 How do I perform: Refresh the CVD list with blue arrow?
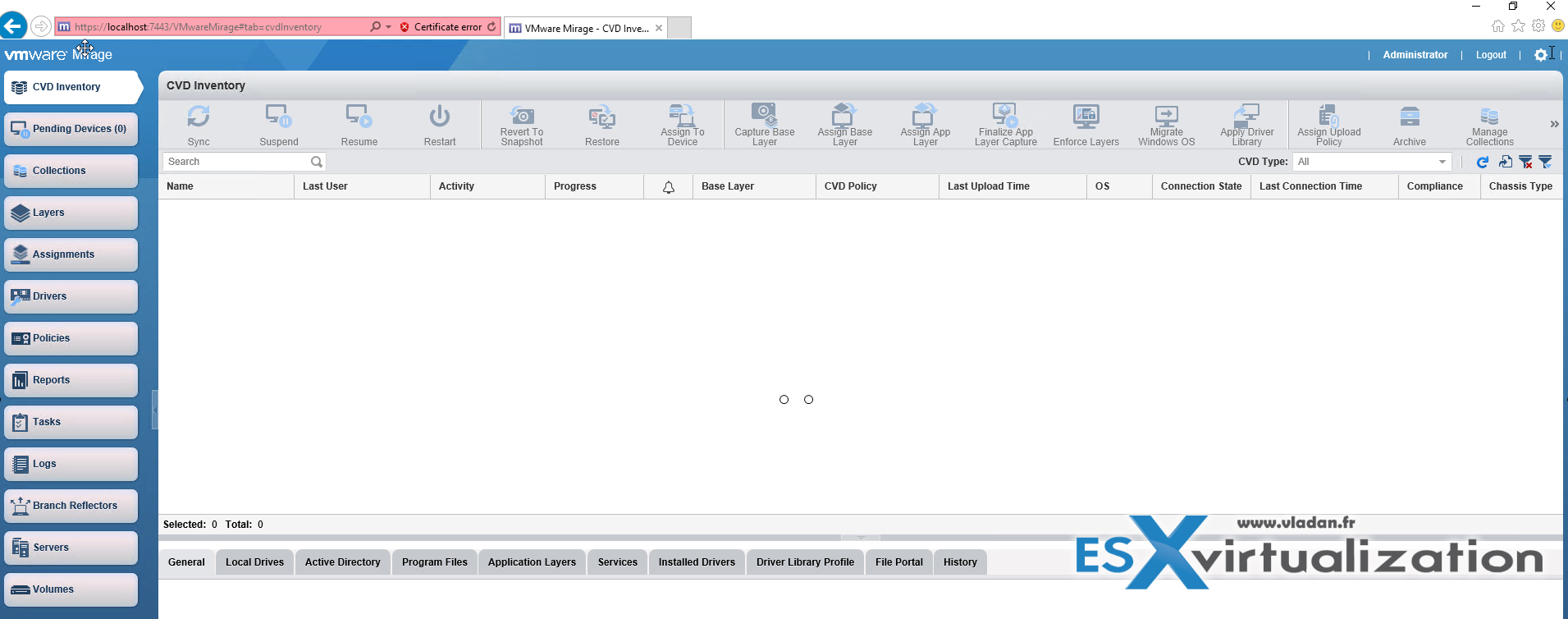(1483, 162)
